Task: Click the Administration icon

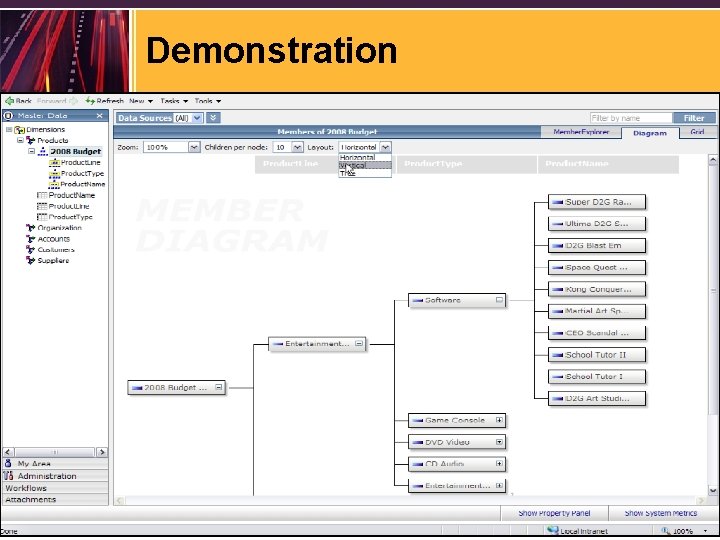Action: pyautogui.click(x=8, y=476)
